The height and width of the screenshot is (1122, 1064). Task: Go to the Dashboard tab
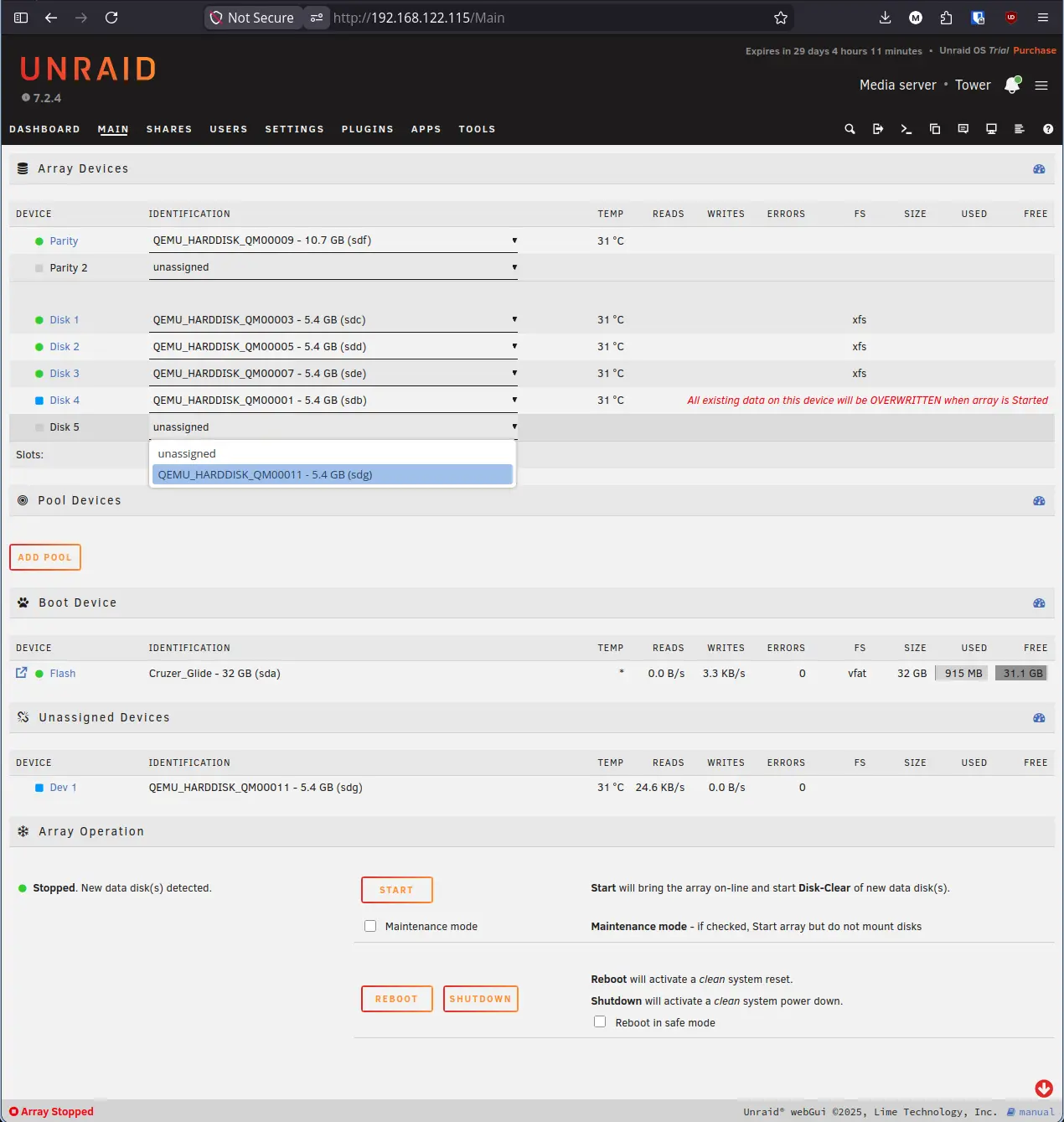point(44,129)
